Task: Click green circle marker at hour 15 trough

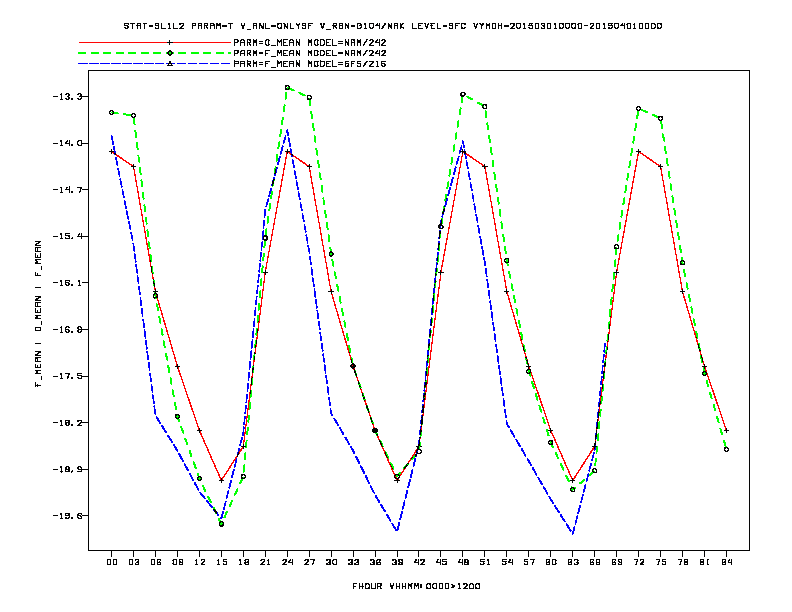Action: (221, 524)
